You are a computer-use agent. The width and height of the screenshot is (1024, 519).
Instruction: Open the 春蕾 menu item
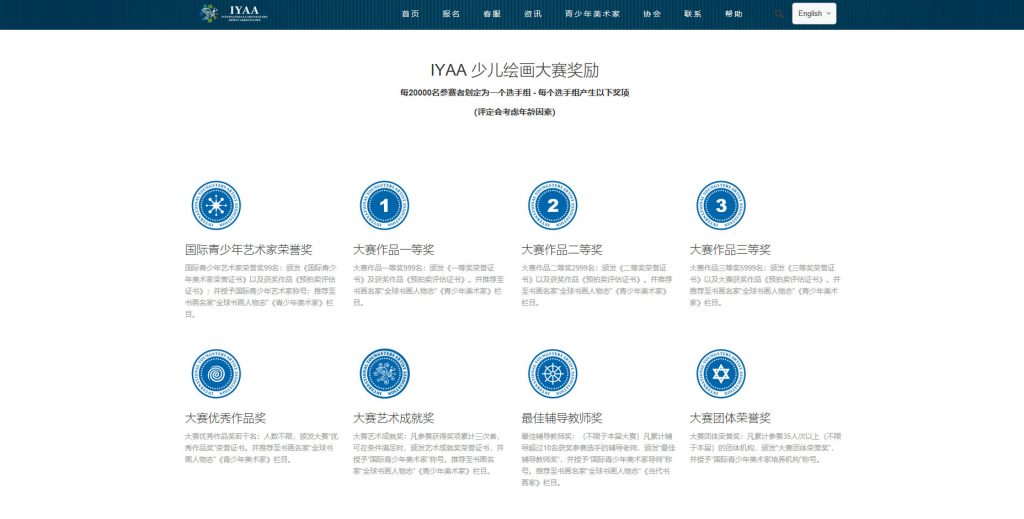click(x=492, y=14)
